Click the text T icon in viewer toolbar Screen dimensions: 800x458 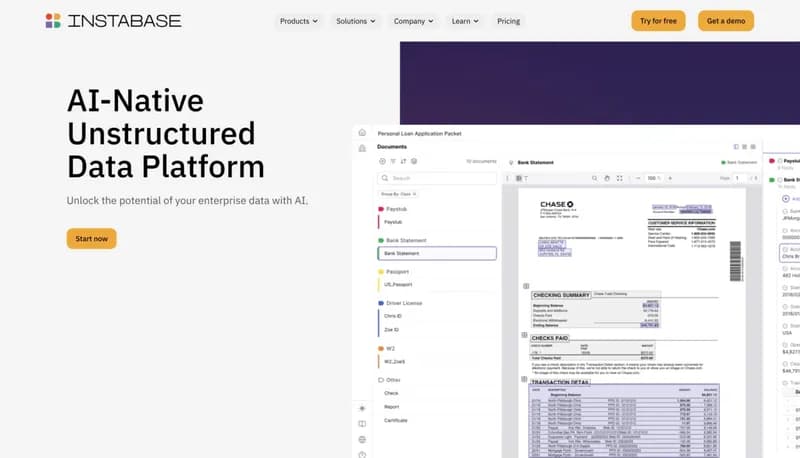[x=526, y=179]
